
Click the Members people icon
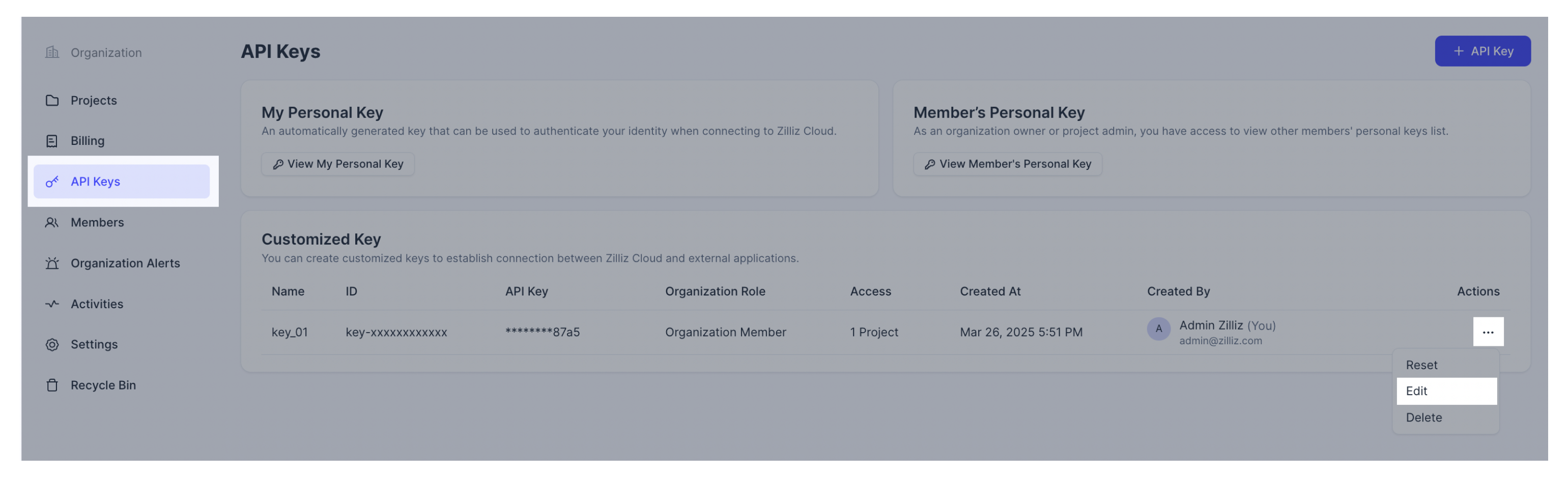(52, 223)
